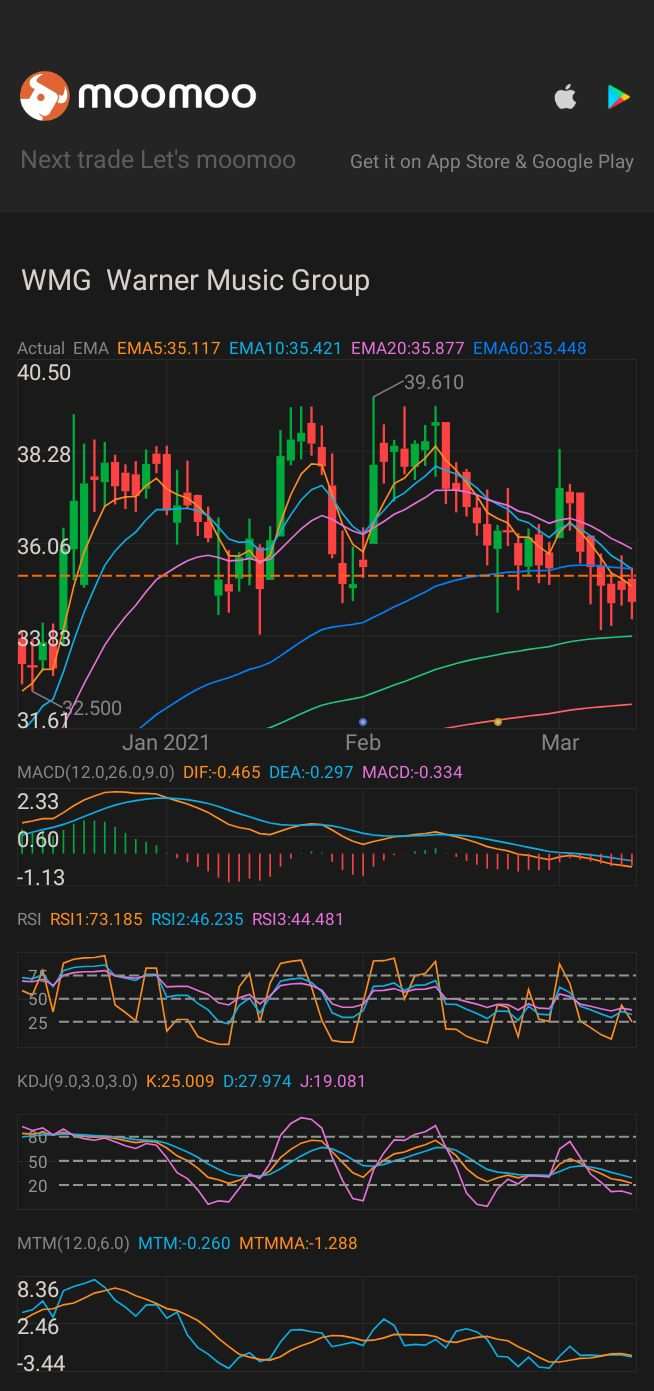Click the MTMMA:-1.288 value

(298, 1243)
